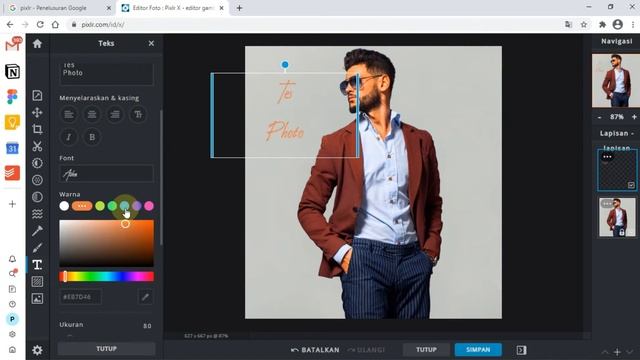Align text left
The image size is (640, 360).
click(x=69, y=115)
